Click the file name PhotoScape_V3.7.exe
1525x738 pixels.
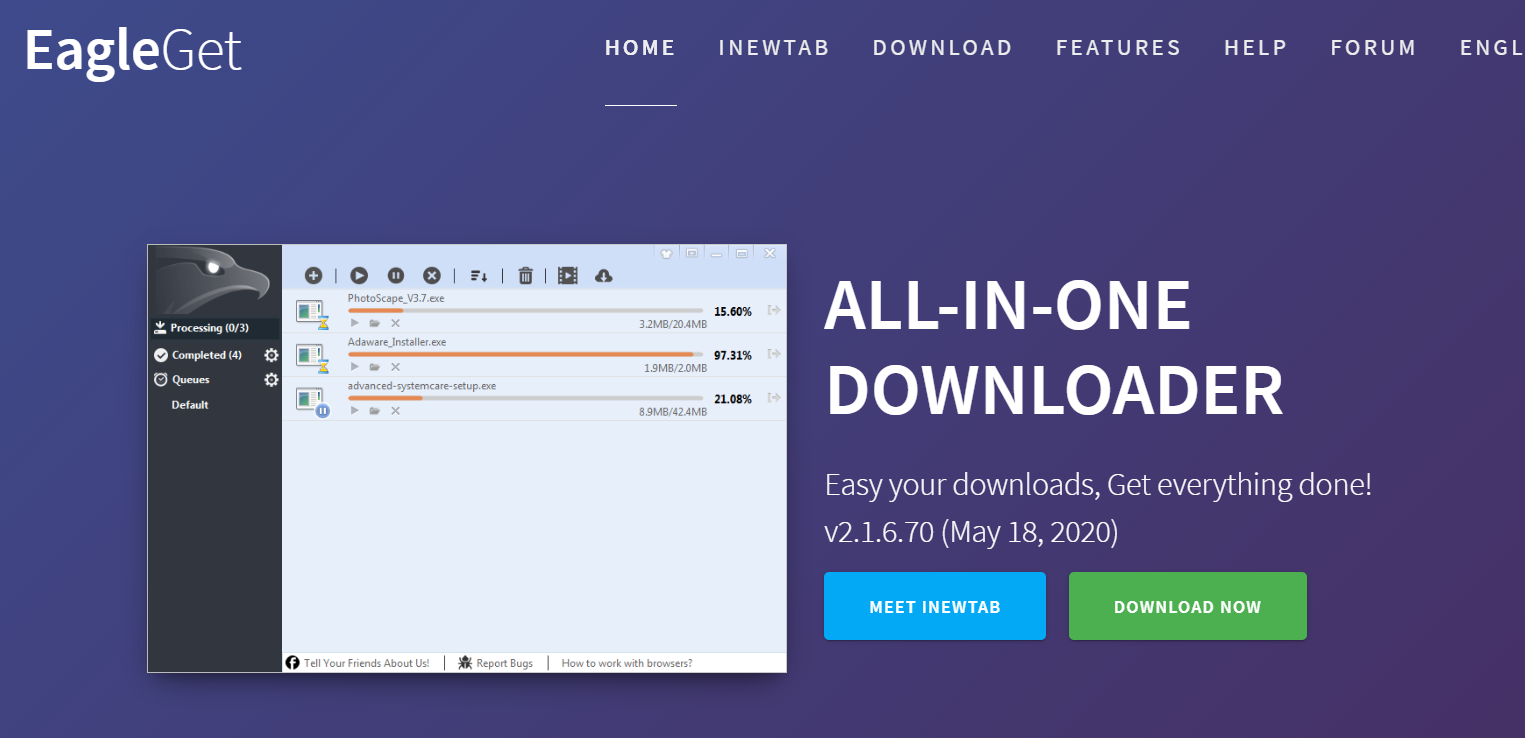(x=396, y=298)
